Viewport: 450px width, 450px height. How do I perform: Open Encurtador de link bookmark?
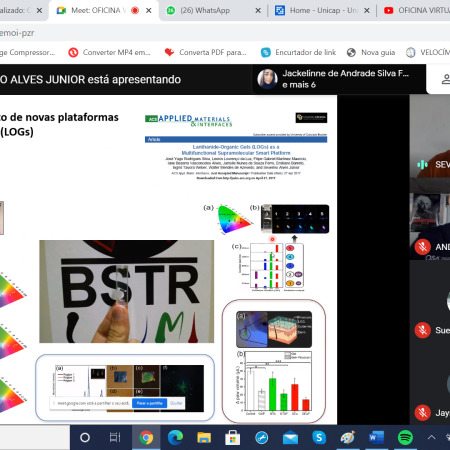pyautogui.click(x=299, y=52)
